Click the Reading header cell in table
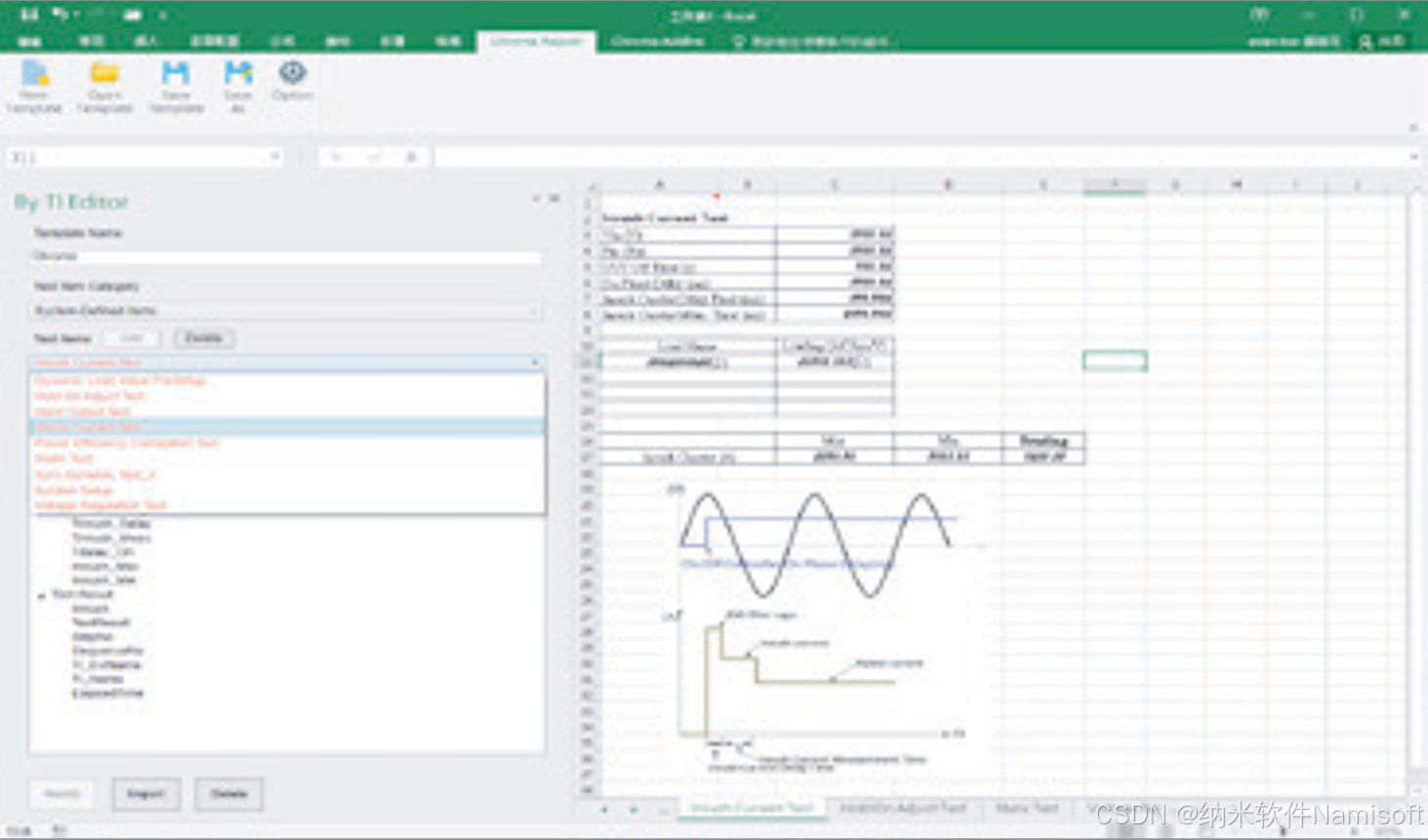The width and height of the screenshot is (1428, 840). click(x=1043, y=441)
